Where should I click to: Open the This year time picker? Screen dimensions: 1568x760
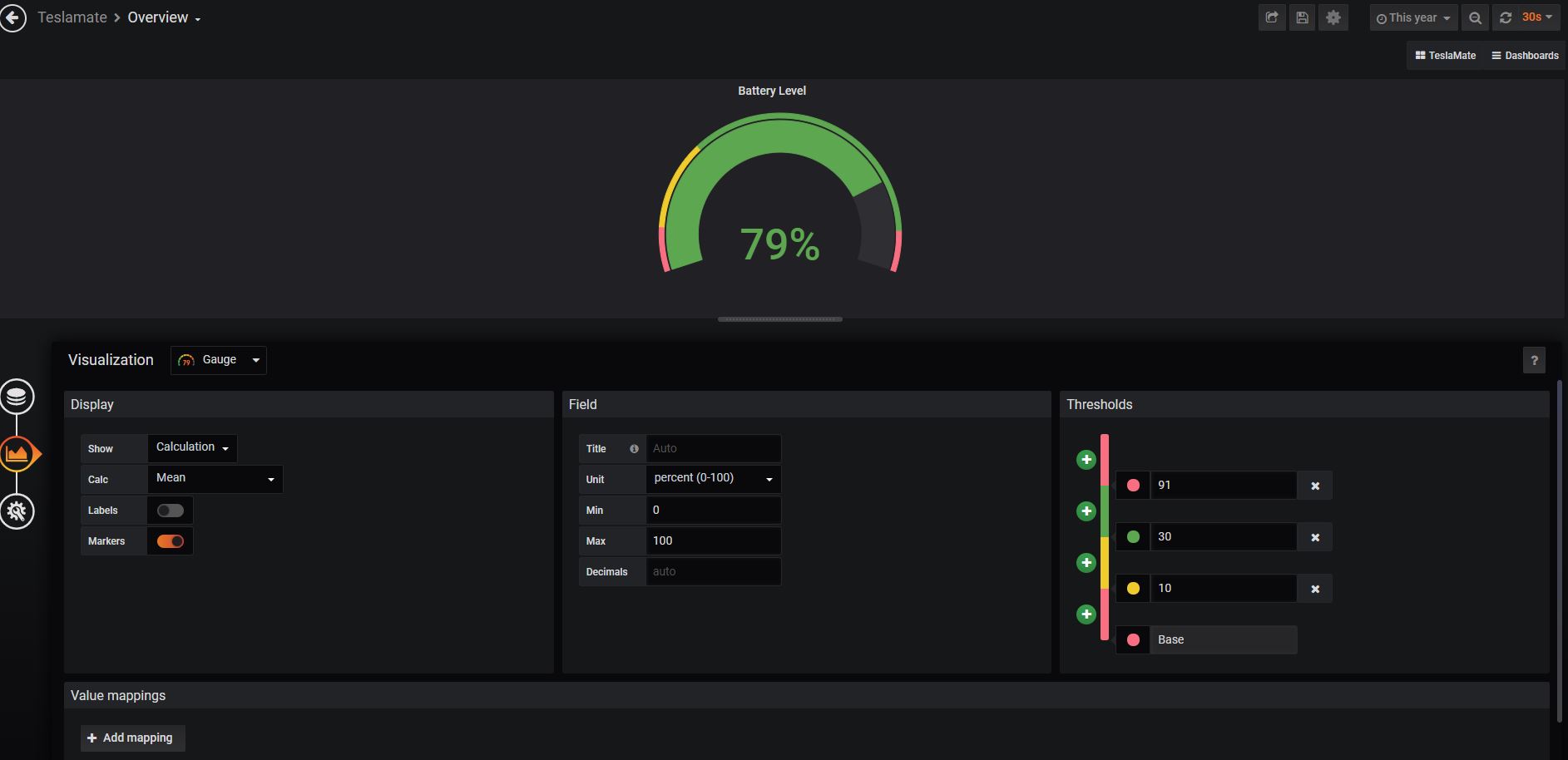pos(1413,17)
